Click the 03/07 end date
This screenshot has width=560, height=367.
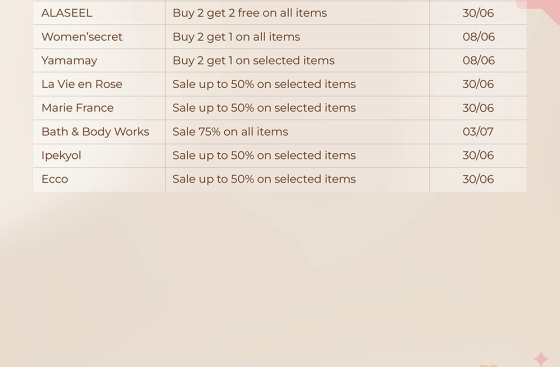pos(478,132)
